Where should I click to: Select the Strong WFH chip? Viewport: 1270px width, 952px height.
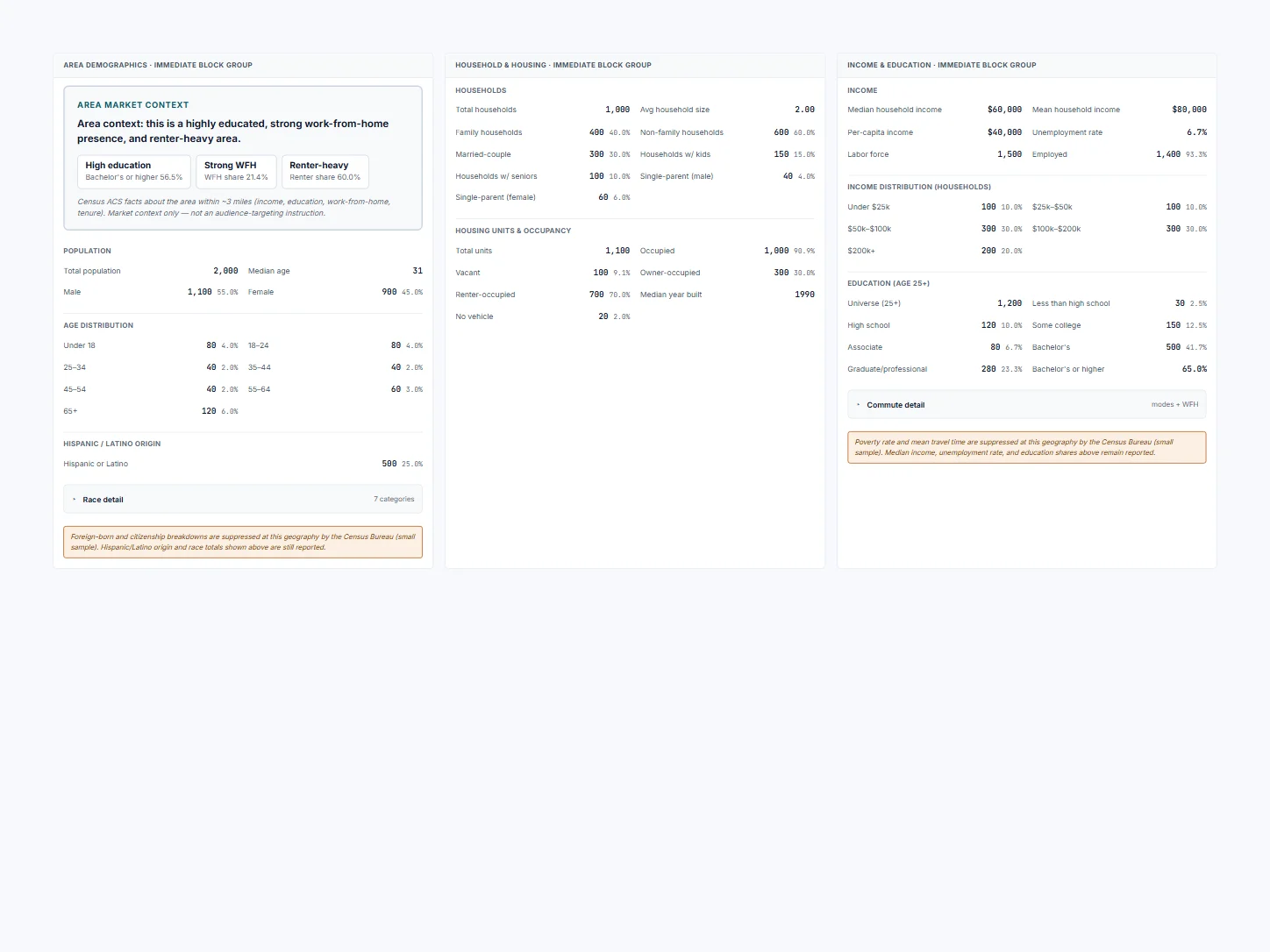[236, 171]
